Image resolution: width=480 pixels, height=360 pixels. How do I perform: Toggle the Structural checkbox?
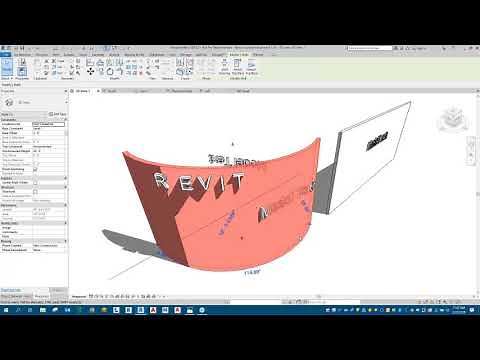35,192
